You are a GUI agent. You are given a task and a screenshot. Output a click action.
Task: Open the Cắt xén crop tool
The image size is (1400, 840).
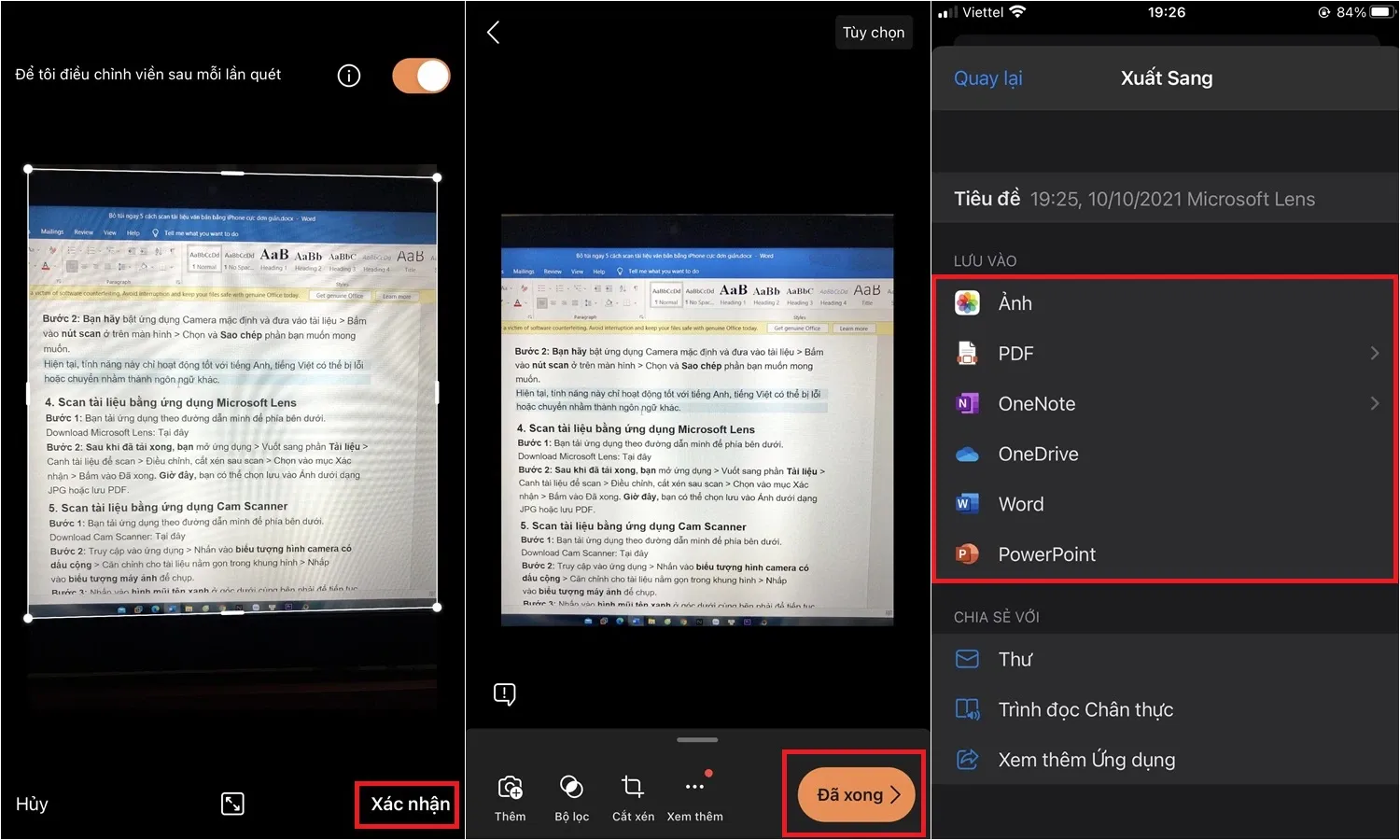pyautogui.click(x=633, y=798)
